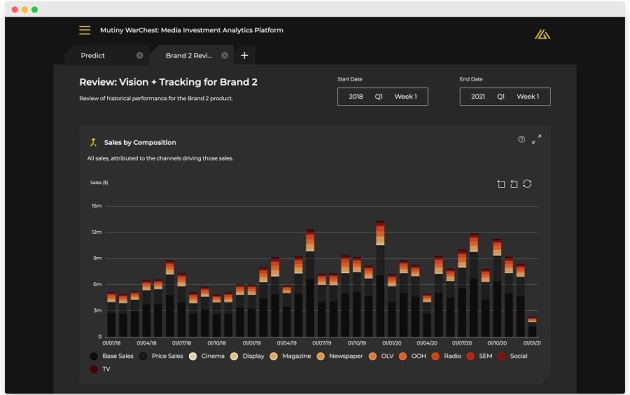This screenshot has height=395, width=630.
Task: Change End Date quarter Q1
Action: [500, 96]
